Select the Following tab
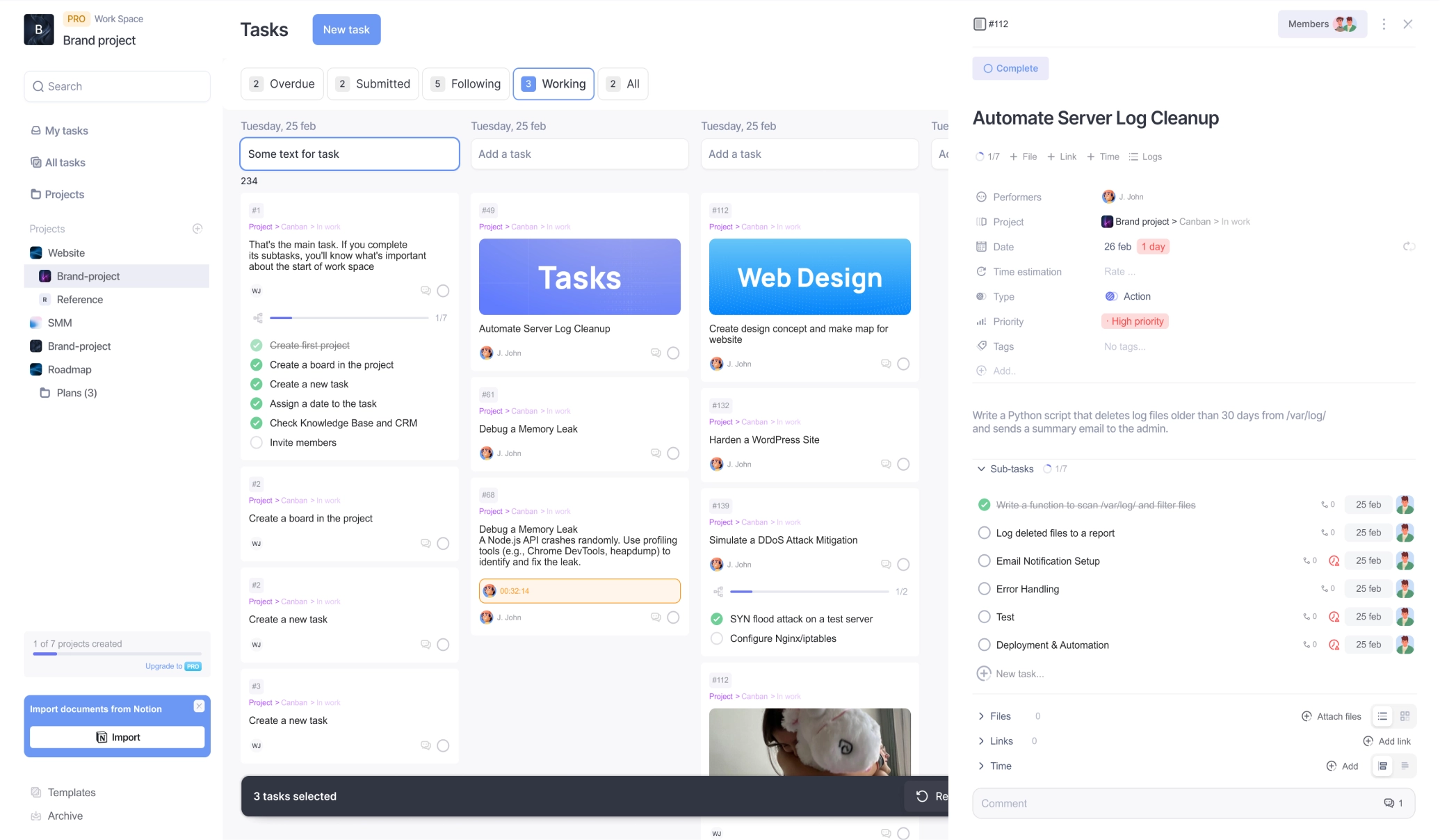 [466, 84]
